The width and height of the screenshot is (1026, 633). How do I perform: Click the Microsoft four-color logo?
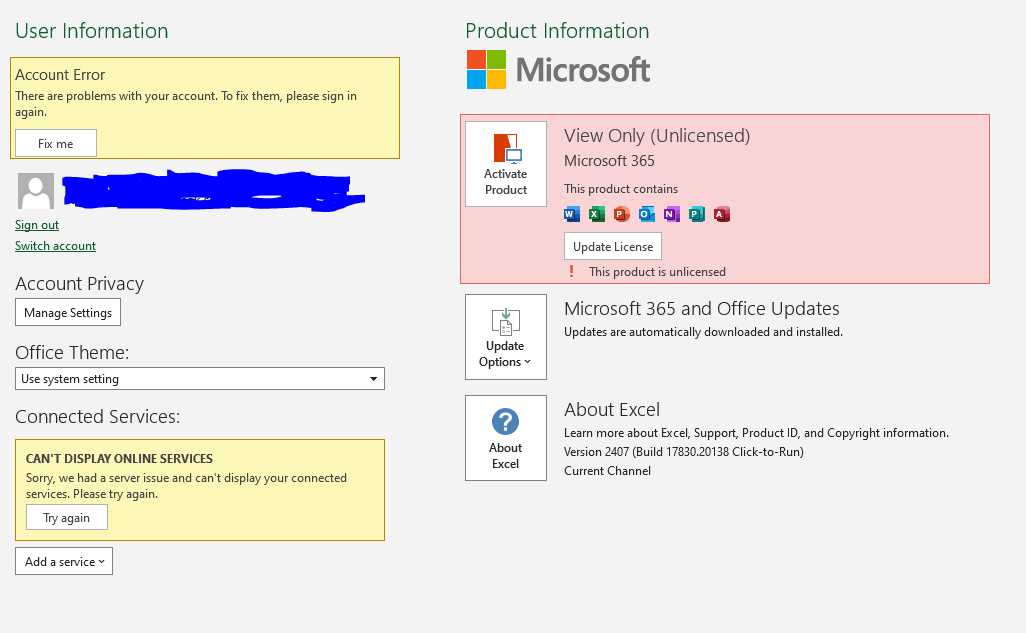pyautogui.click(x=486, y=69)
